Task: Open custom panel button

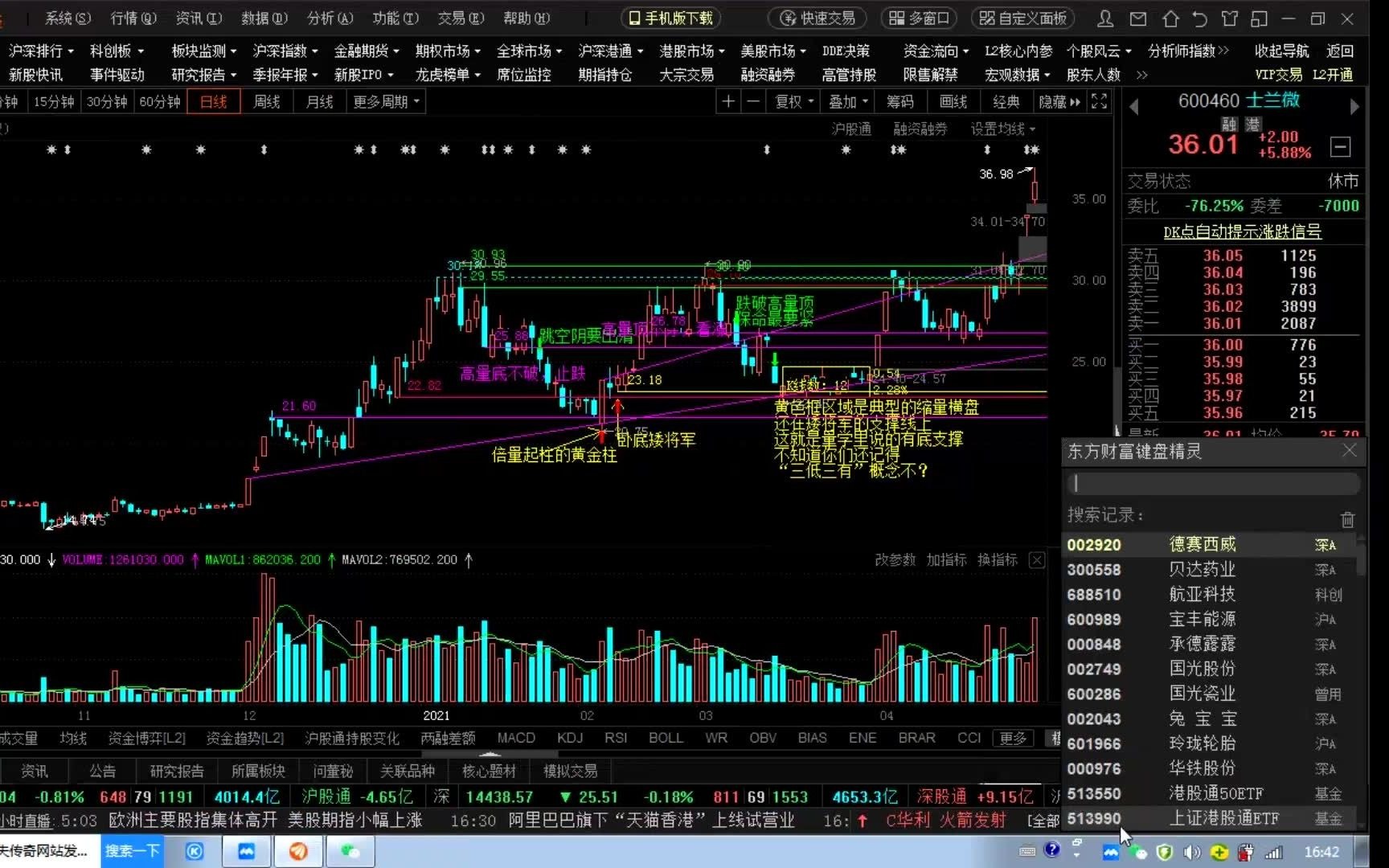Action: (1023, 18)
